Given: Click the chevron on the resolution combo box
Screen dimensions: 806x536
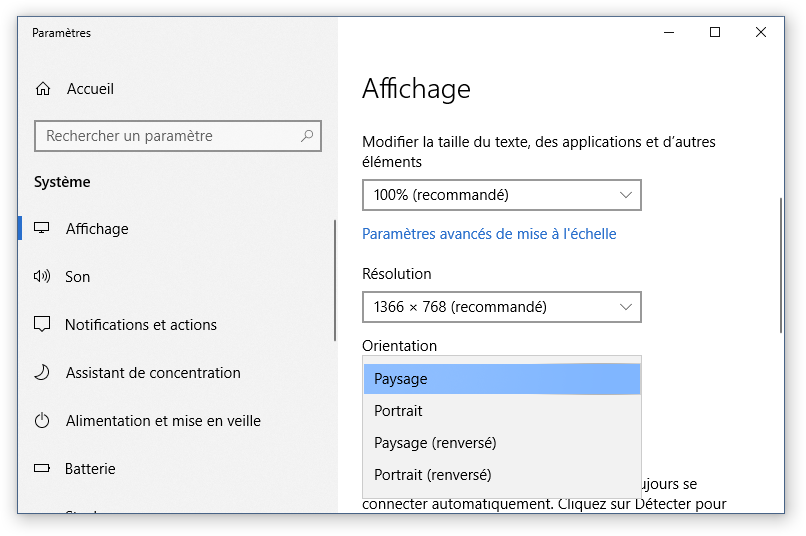Looking at the screenshot, I should (626, 307).
